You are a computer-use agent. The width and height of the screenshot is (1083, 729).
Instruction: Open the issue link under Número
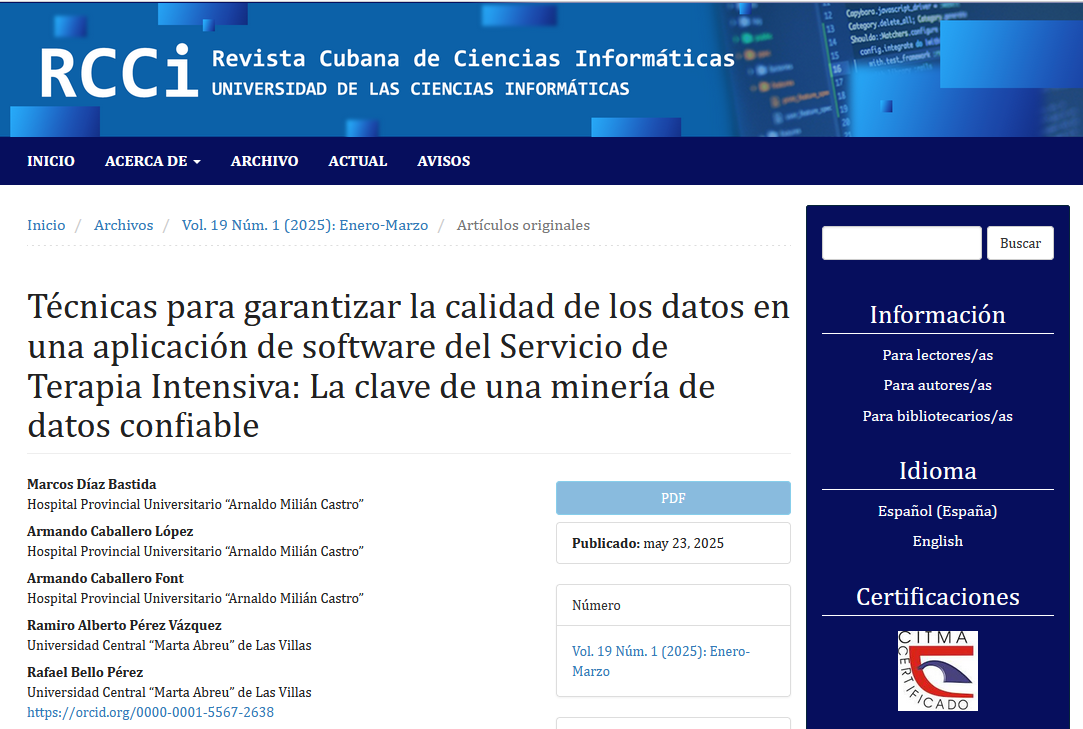[660, 661]
